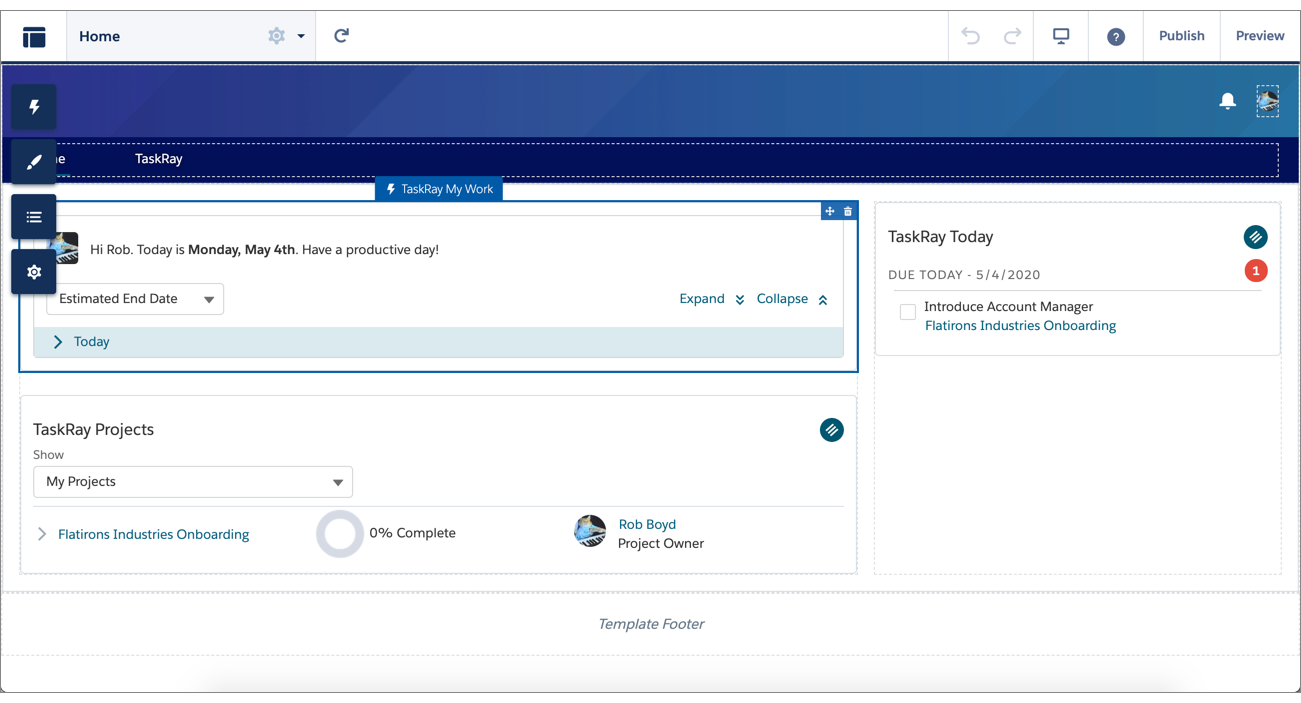1301x703 pixels.
Task: Open the Estimated End Date dropdown
Action: 135,299
